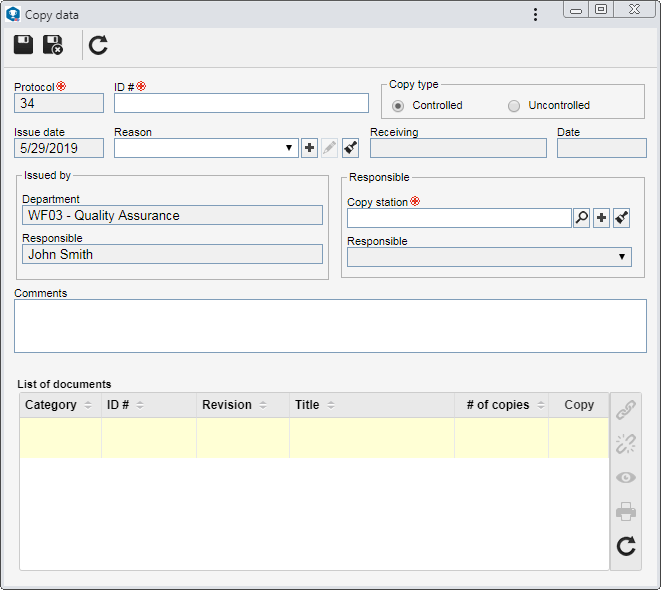Select the highlighted empty row in documents list
Screen dimensions: 661x590
[x=314, y=437]
